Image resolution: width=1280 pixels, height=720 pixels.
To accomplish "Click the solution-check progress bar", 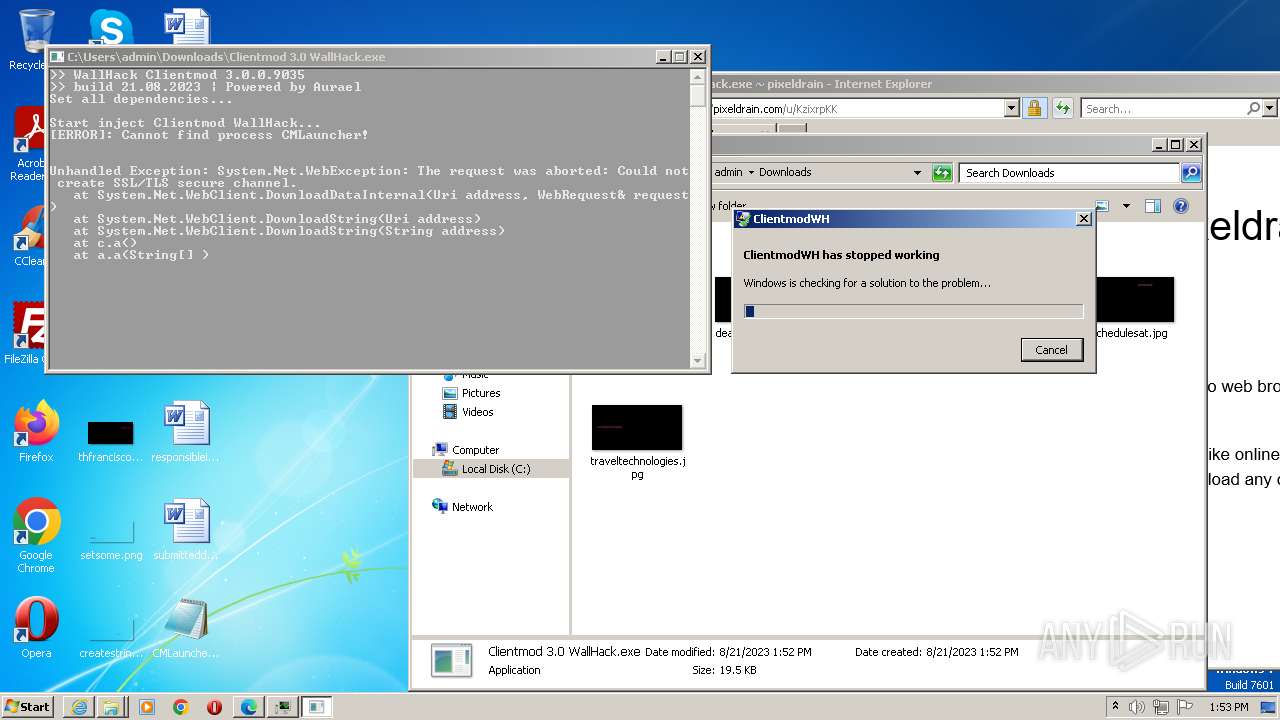I will pos(914,311).
